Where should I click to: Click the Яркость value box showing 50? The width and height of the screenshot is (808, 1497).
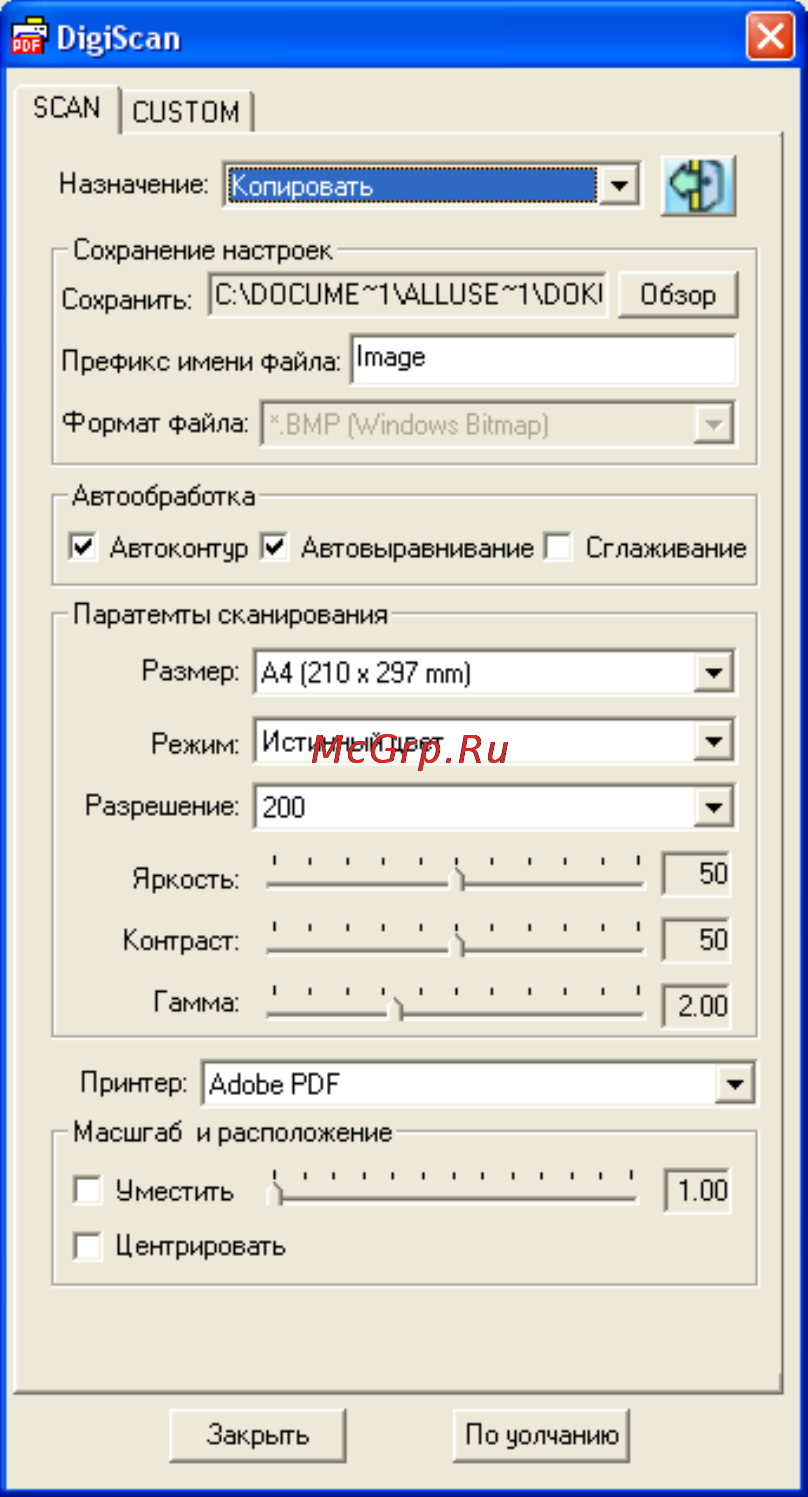pos(697,875)
